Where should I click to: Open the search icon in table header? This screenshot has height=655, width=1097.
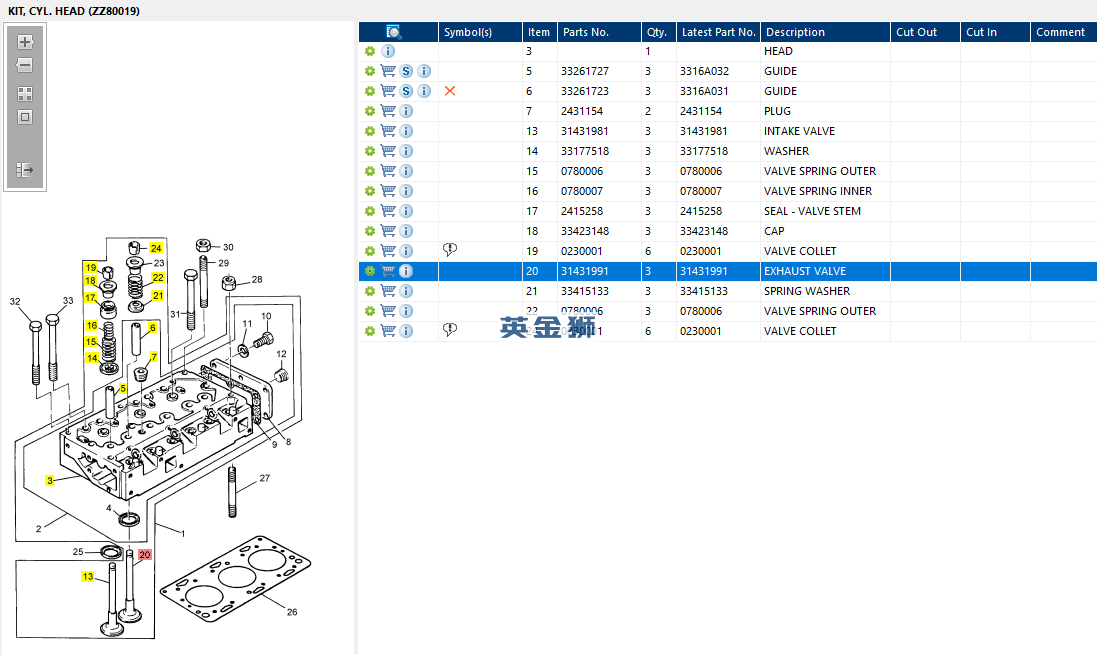click(x=394, y=32)
